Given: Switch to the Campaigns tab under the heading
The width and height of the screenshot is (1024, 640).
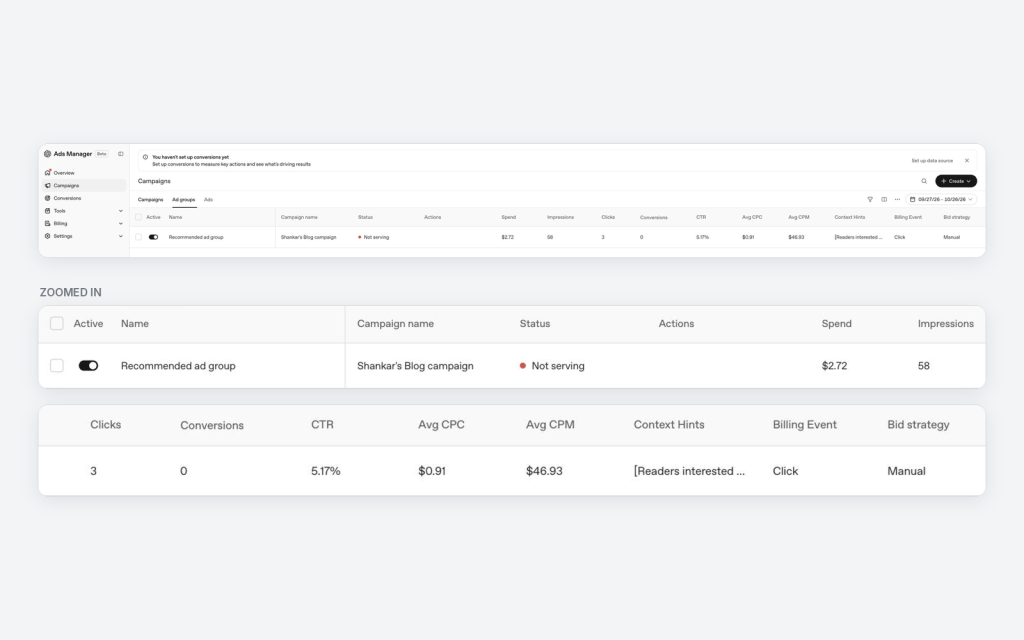Looking at the screenshot, I should tap(150, 200).
